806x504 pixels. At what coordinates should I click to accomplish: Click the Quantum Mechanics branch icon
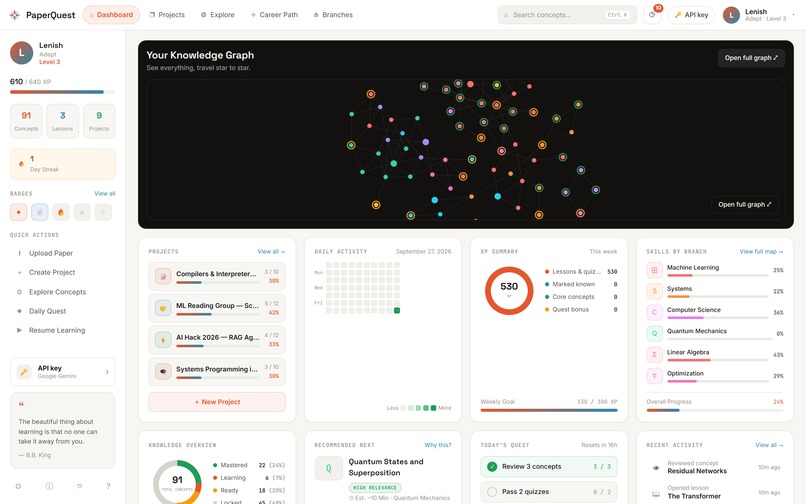point(654,333)
